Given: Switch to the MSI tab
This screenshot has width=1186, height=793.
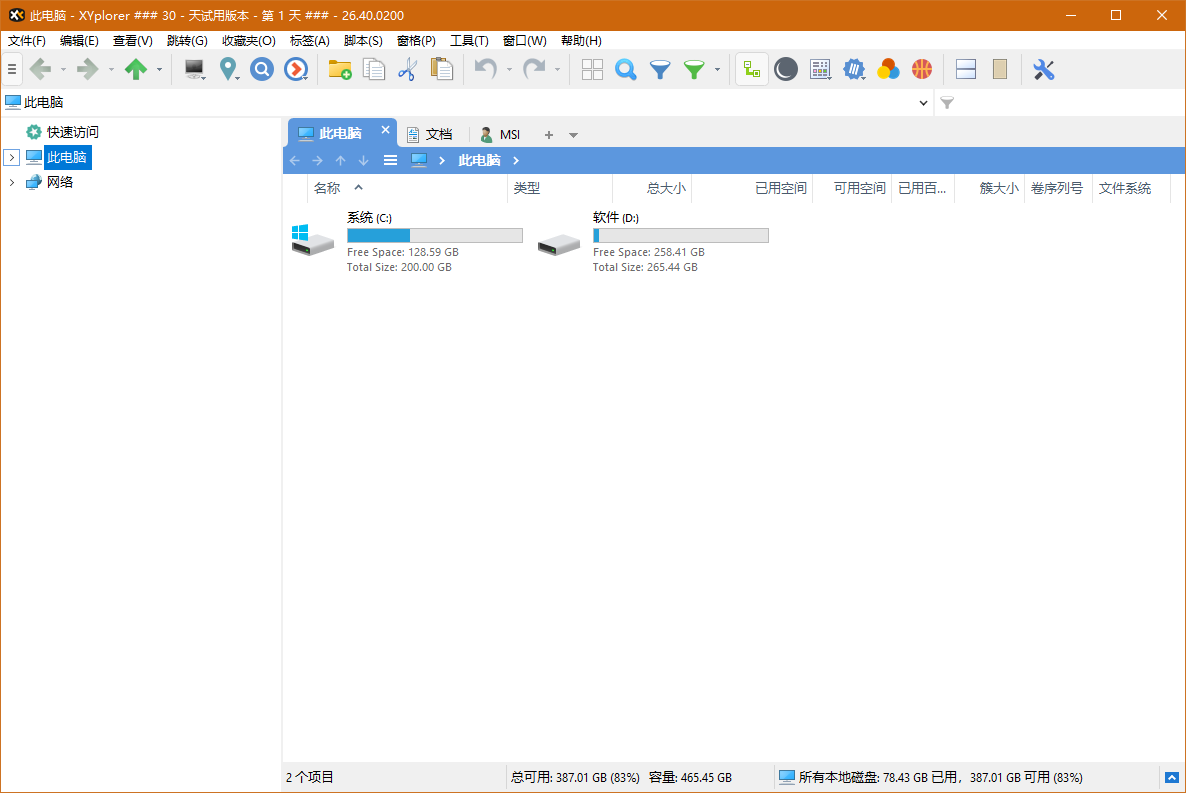Looking at the screenshot, I should (501, 135).
